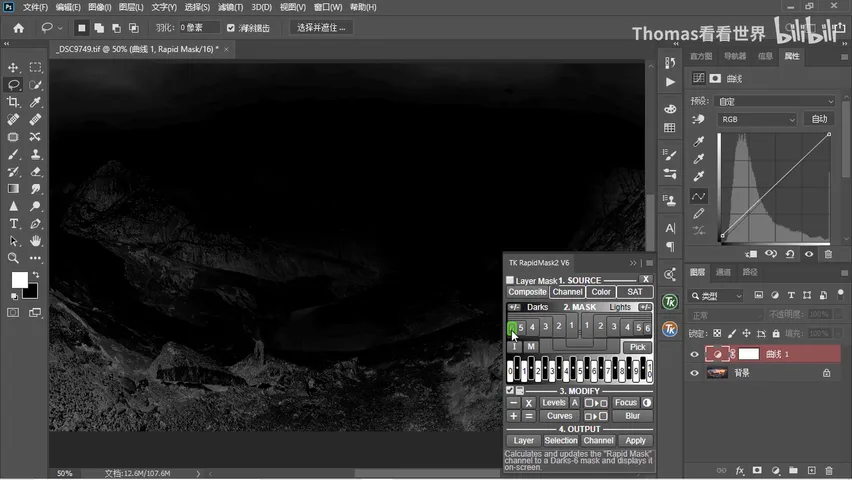Toggle the Layer Mask checkbox in RapidMask
Screen dimensions: 852x480
pos(510,280)
